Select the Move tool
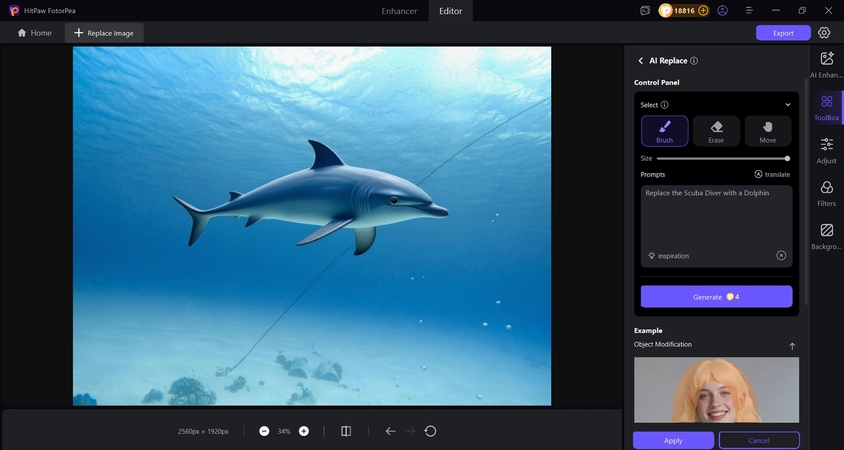This screenshot has width=844, height=450. pos(767,131)
